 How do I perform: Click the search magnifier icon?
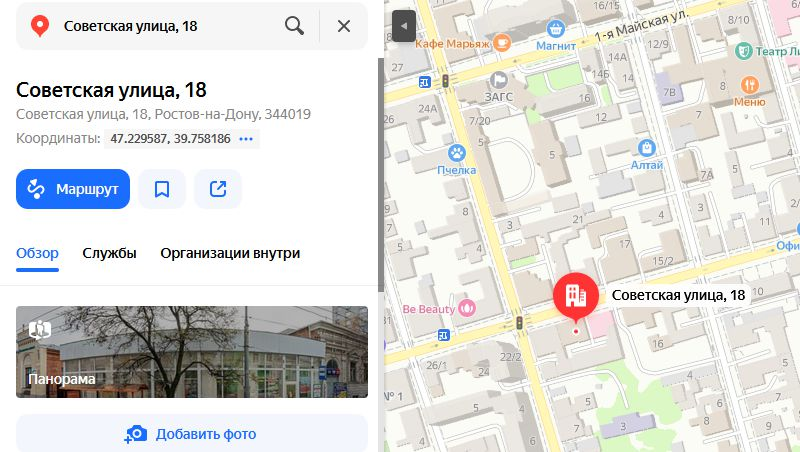[x=294, y=26]
